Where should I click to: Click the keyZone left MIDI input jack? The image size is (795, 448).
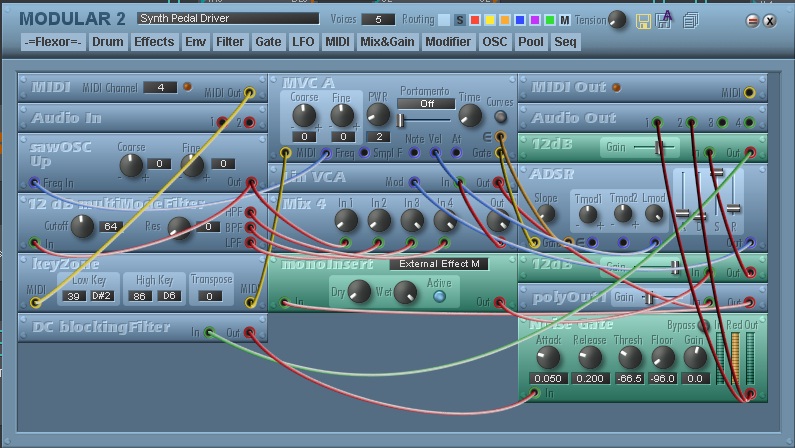[x=35, y=303]
